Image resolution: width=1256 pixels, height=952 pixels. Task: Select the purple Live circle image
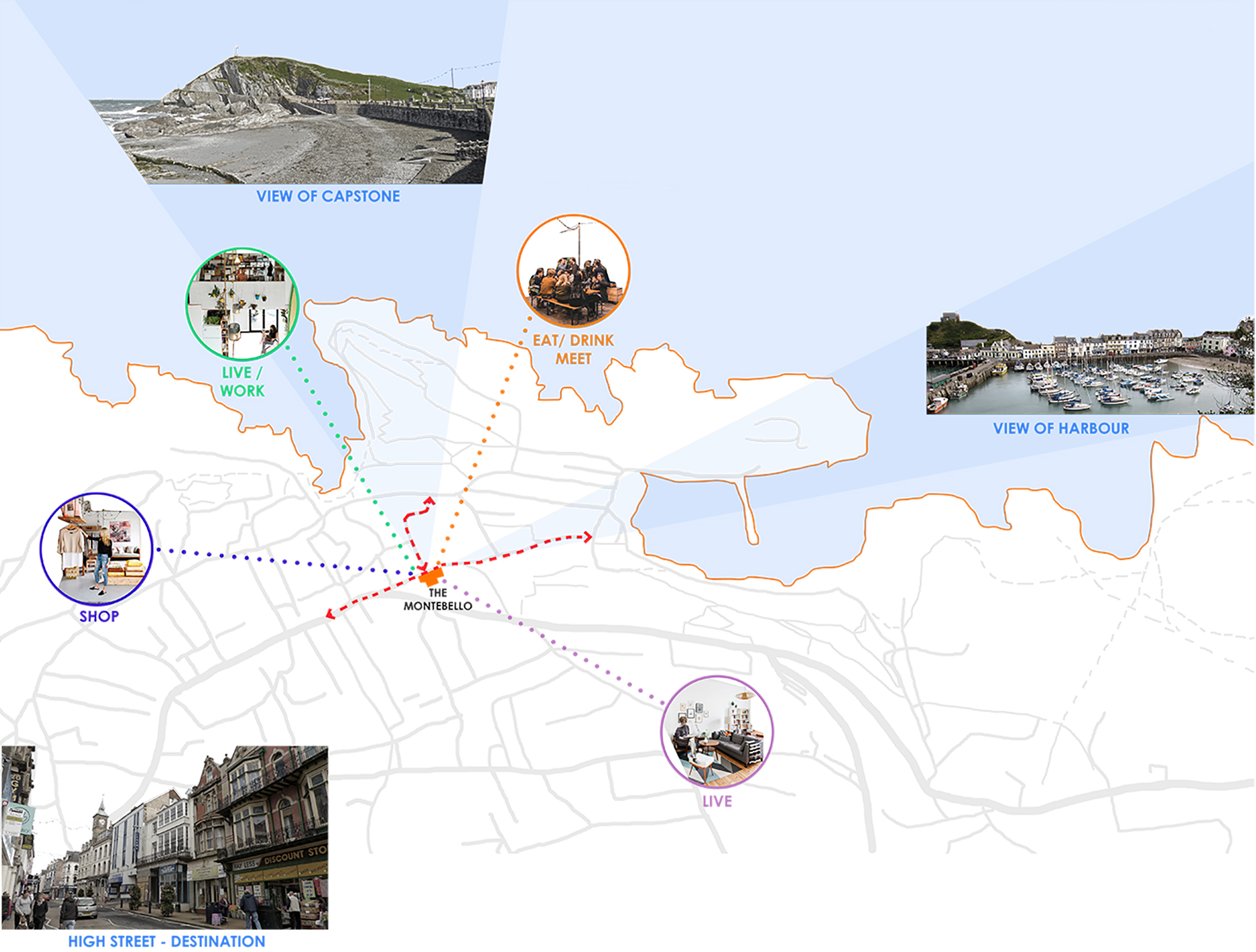tap(717, 732)
